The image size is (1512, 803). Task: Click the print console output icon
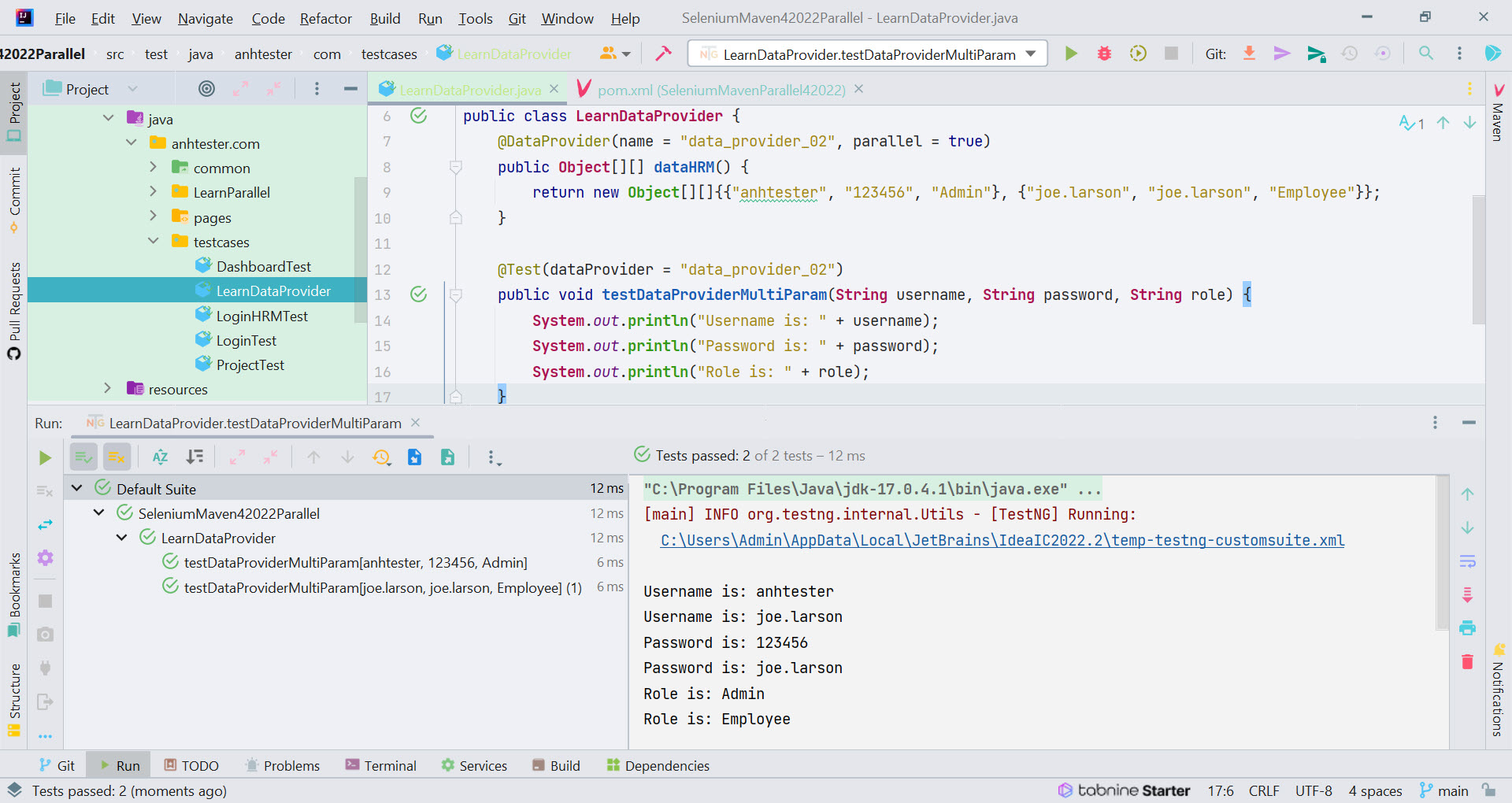[1467, 627]
